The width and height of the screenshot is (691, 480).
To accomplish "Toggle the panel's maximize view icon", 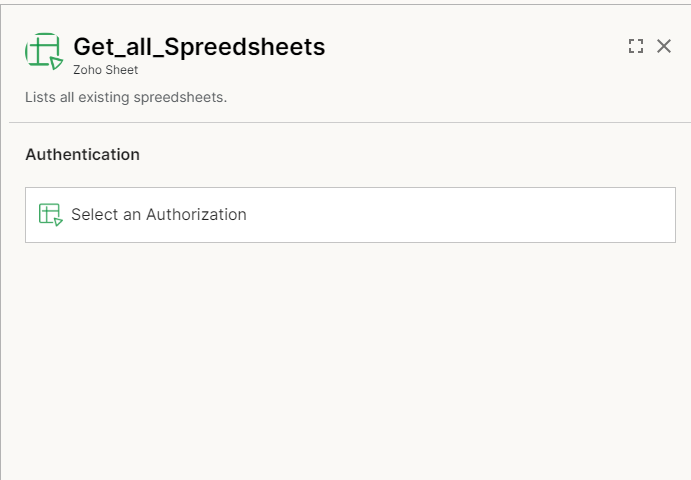I will 635,46.
